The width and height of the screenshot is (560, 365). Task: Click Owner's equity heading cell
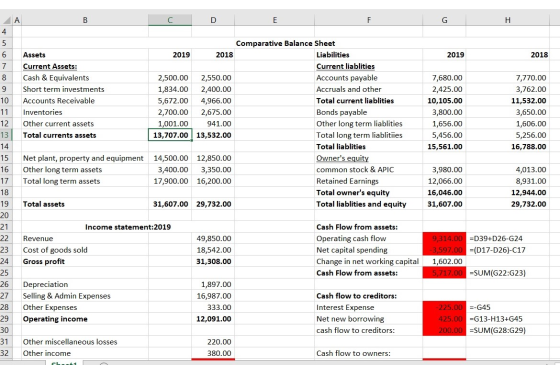pos(369,158)
